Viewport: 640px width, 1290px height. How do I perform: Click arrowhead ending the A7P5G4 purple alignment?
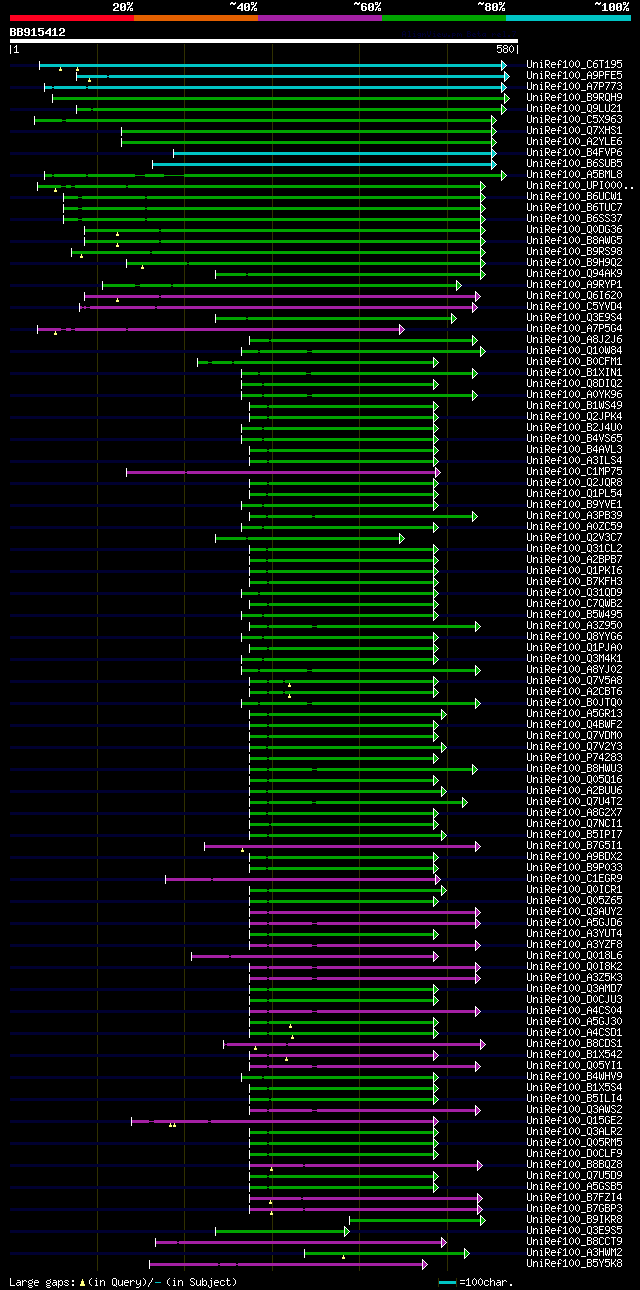401,328
